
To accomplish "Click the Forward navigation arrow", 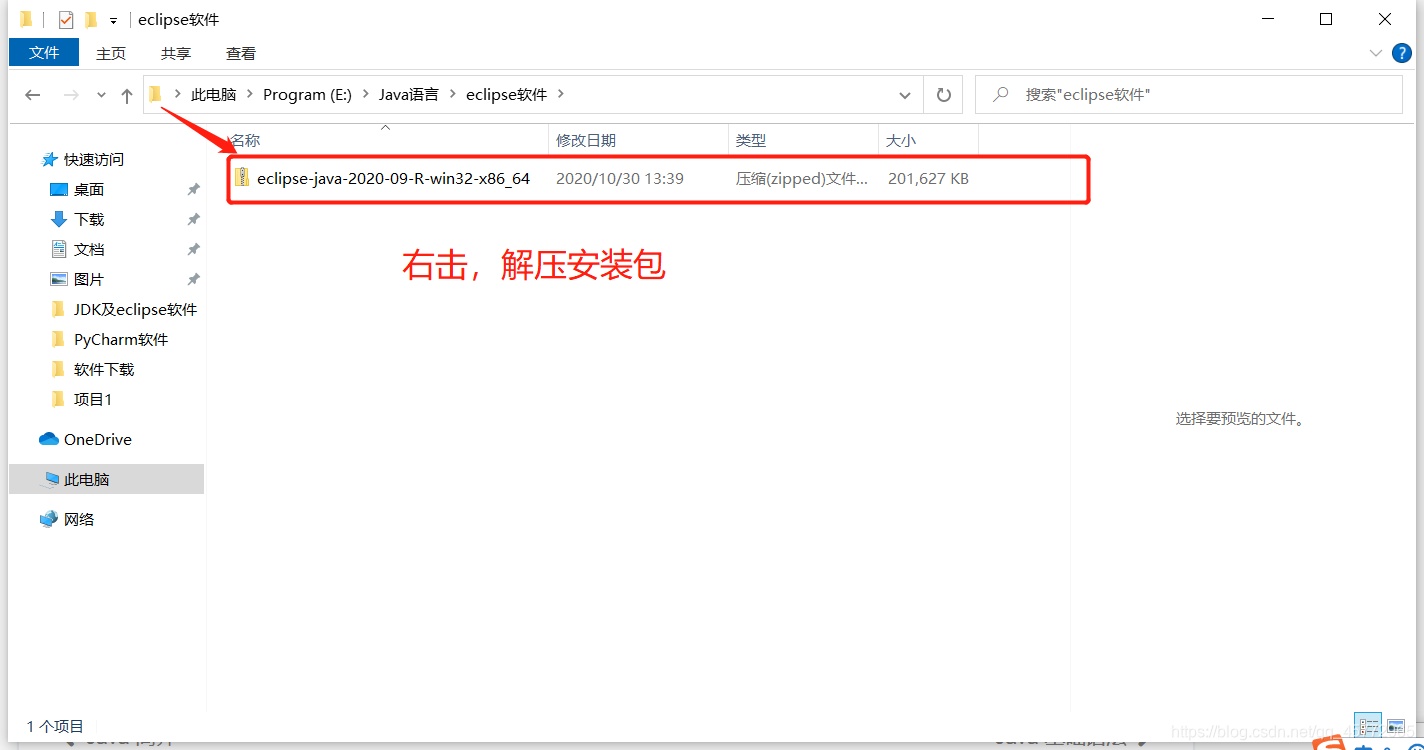I will (71, 95).
